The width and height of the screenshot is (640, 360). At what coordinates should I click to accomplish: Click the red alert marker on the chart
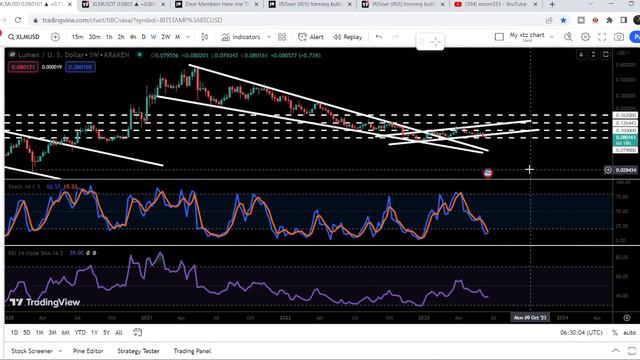[488, 173]
